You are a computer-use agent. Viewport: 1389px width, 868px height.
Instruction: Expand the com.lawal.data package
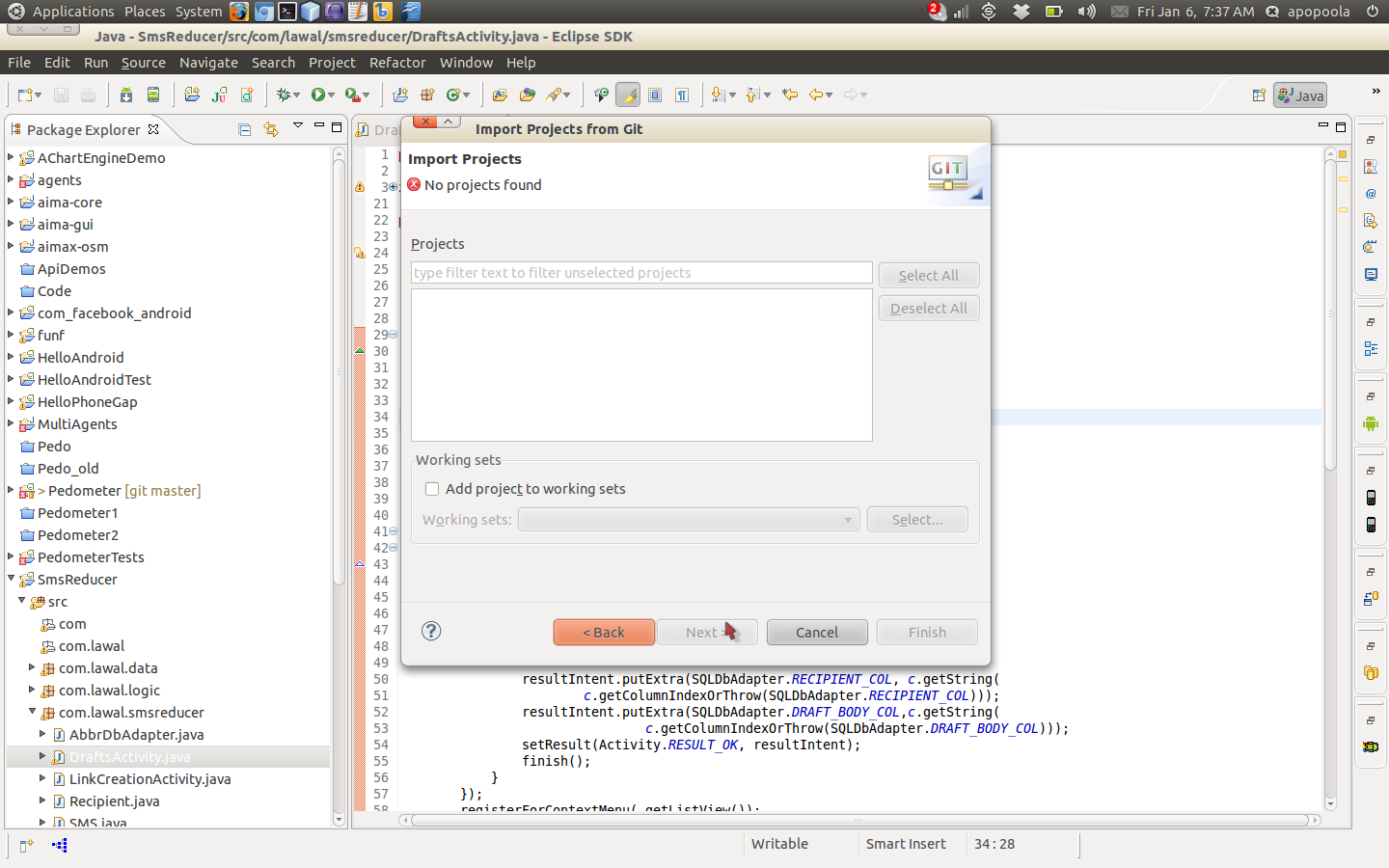coord(32,667)
